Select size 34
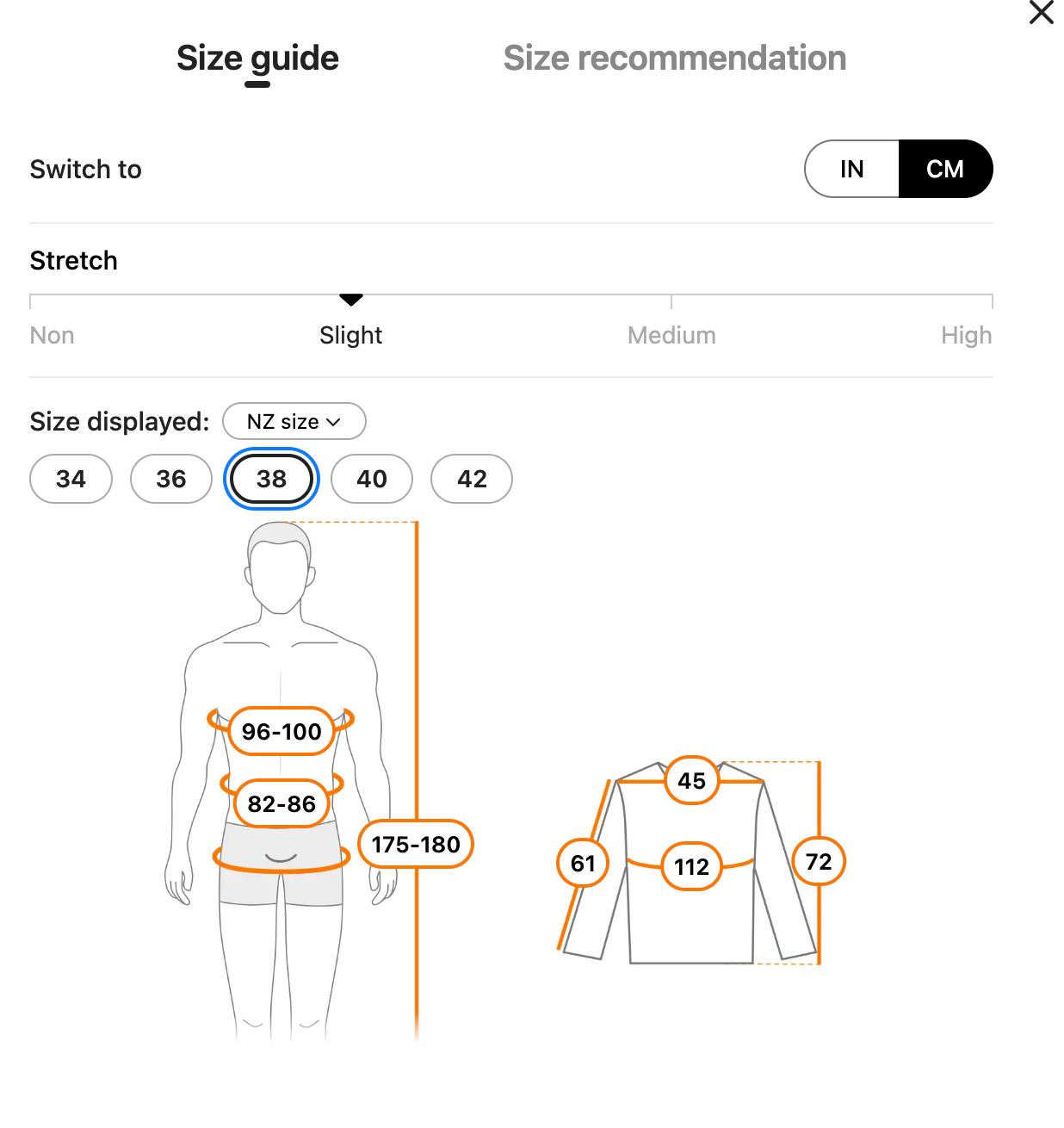 coord(71,479)
